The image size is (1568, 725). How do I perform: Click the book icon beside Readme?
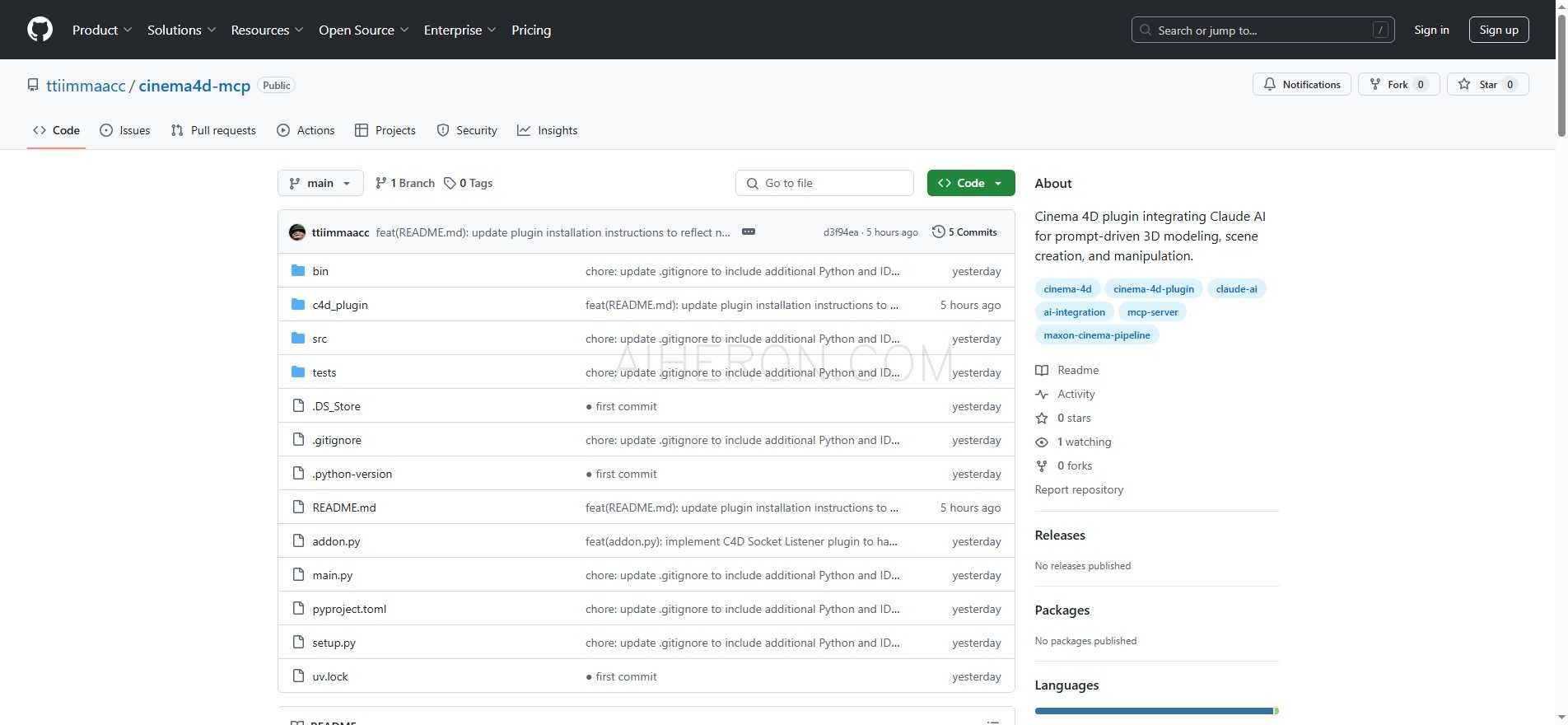pyautogui.click(x=1042, y=370)
